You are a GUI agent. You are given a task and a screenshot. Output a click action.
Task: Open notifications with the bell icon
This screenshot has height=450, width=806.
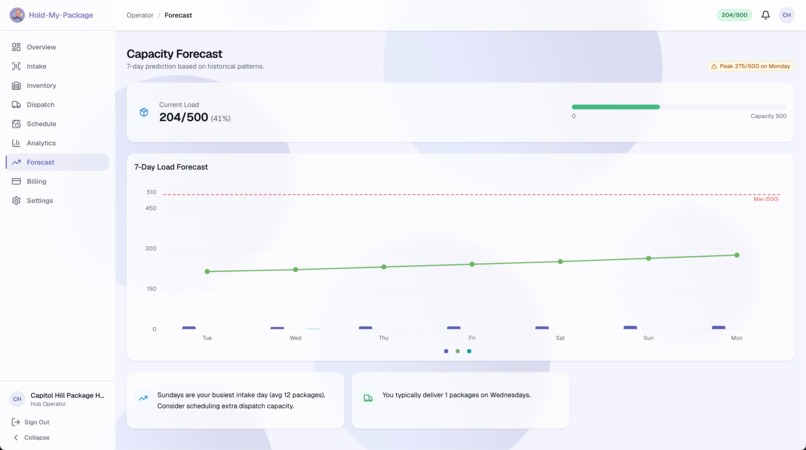click(x=765, y=15)
